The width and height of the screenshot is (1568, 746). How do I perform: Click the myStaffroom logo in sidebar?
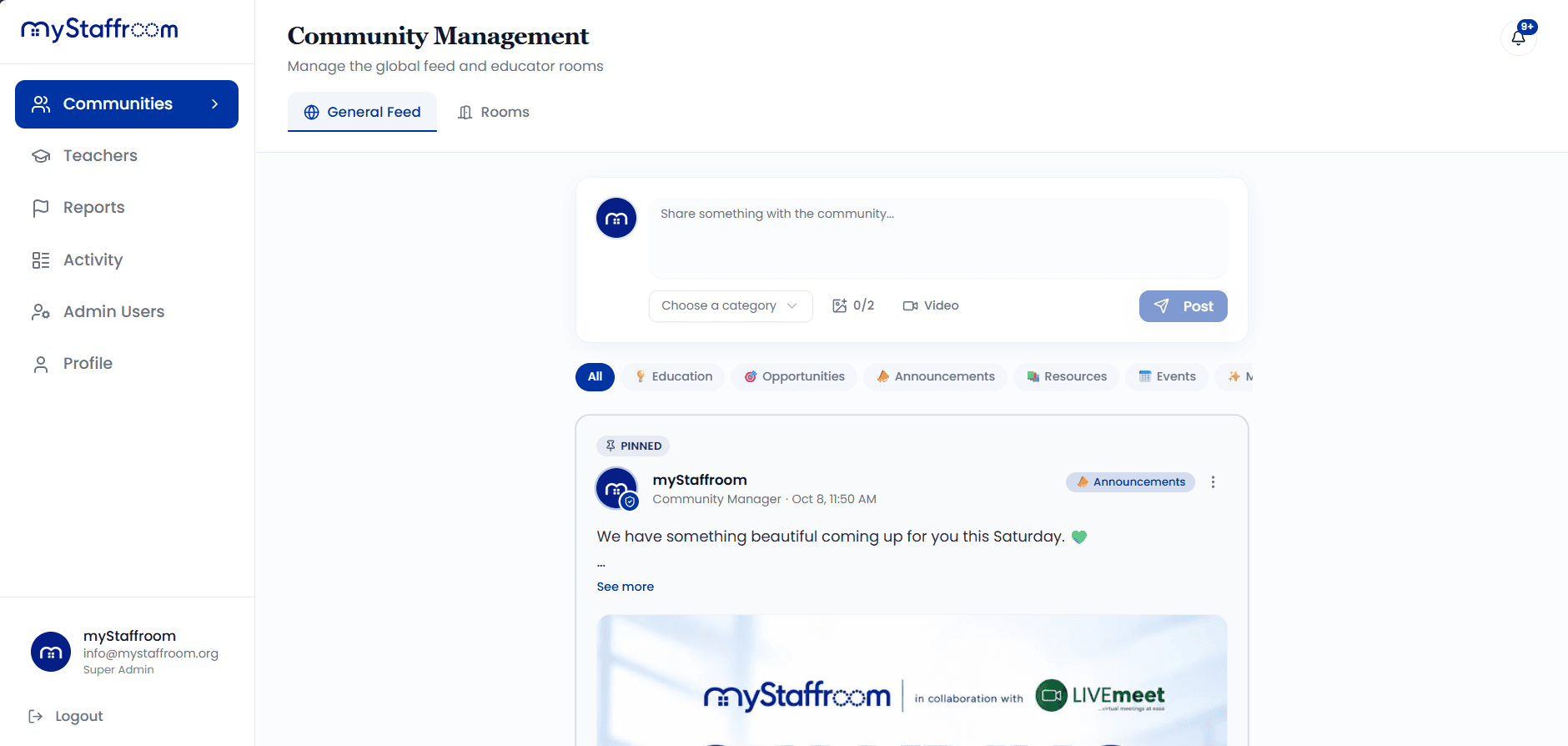point(99,30)
